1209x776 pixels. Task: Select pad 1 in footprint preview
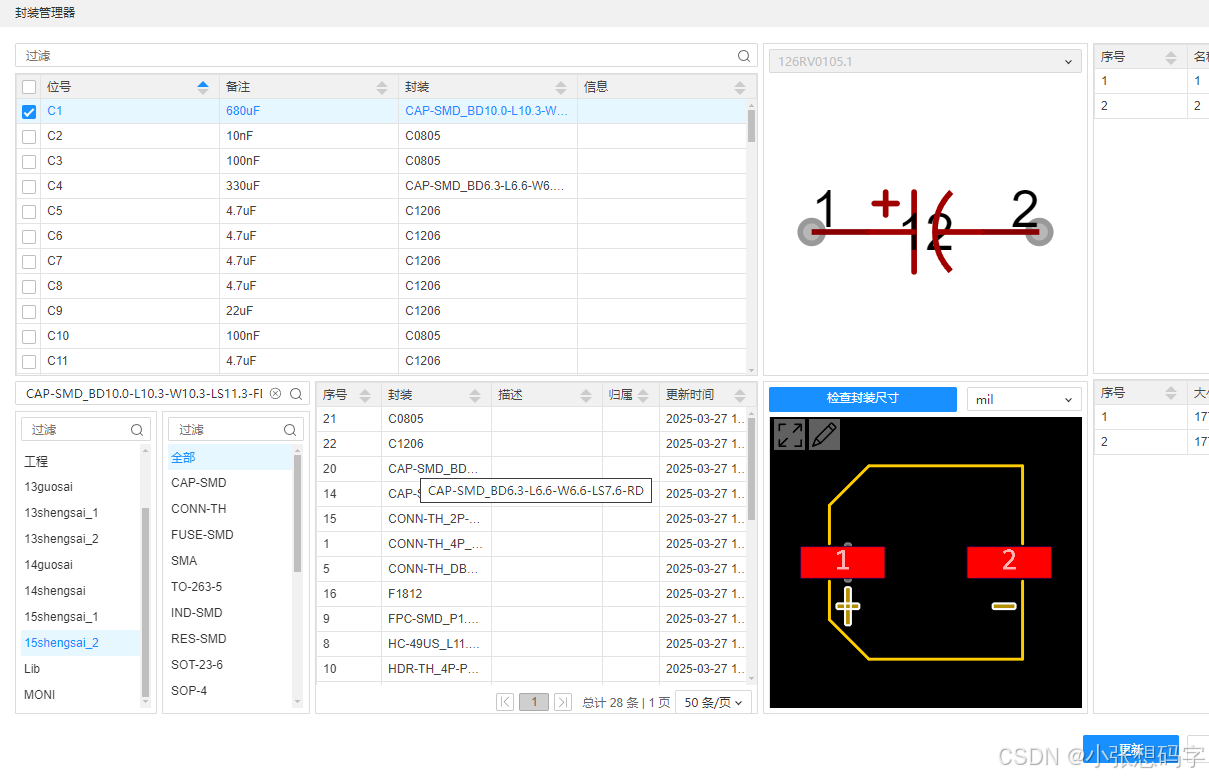842,562
